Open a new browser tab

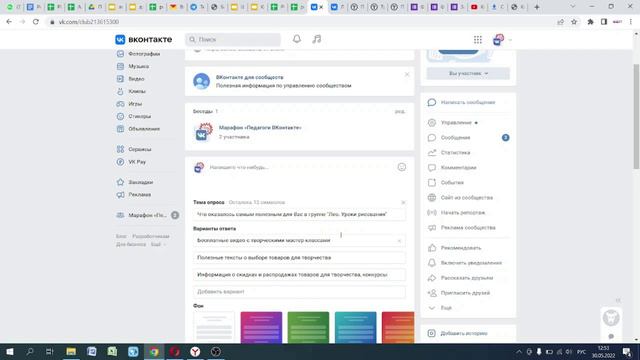pos(537,7)
